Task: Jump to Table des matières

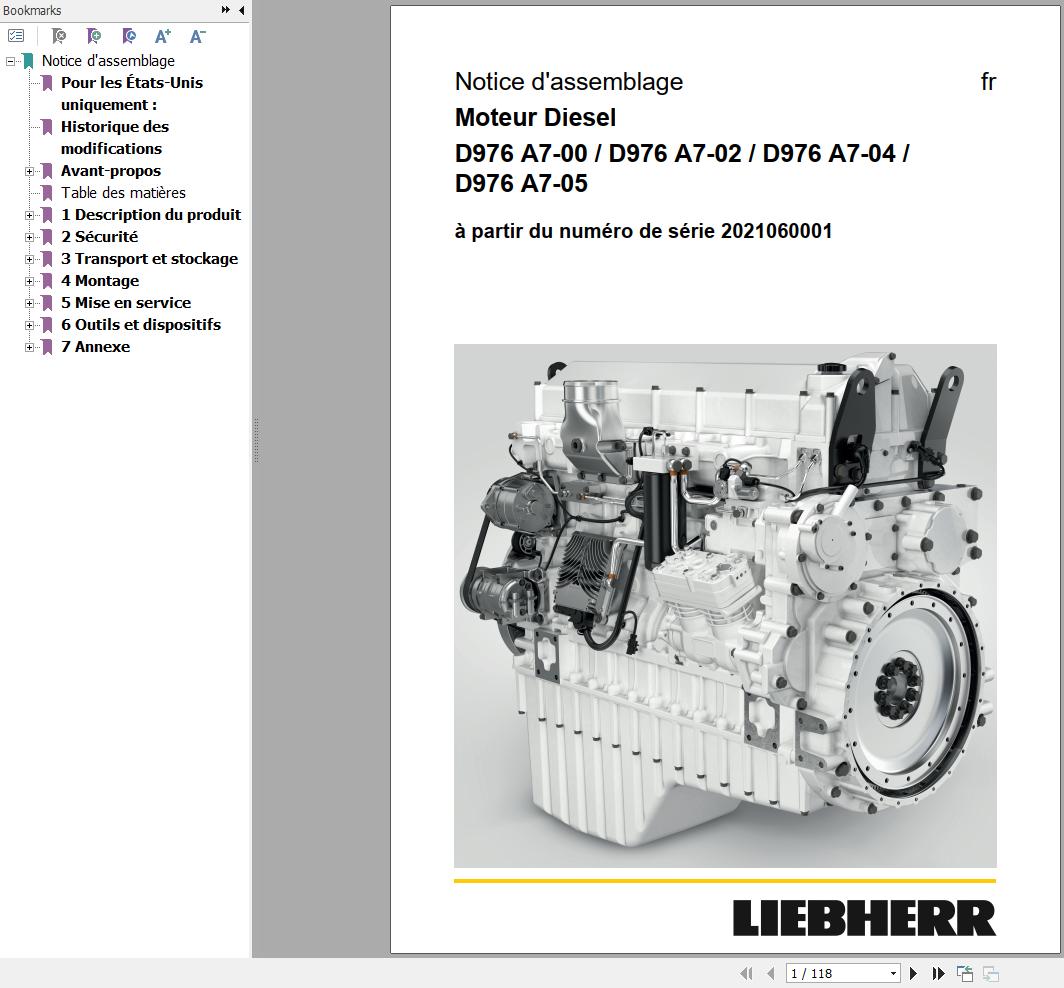Action: pyautogui.click(x=123, y=193)
